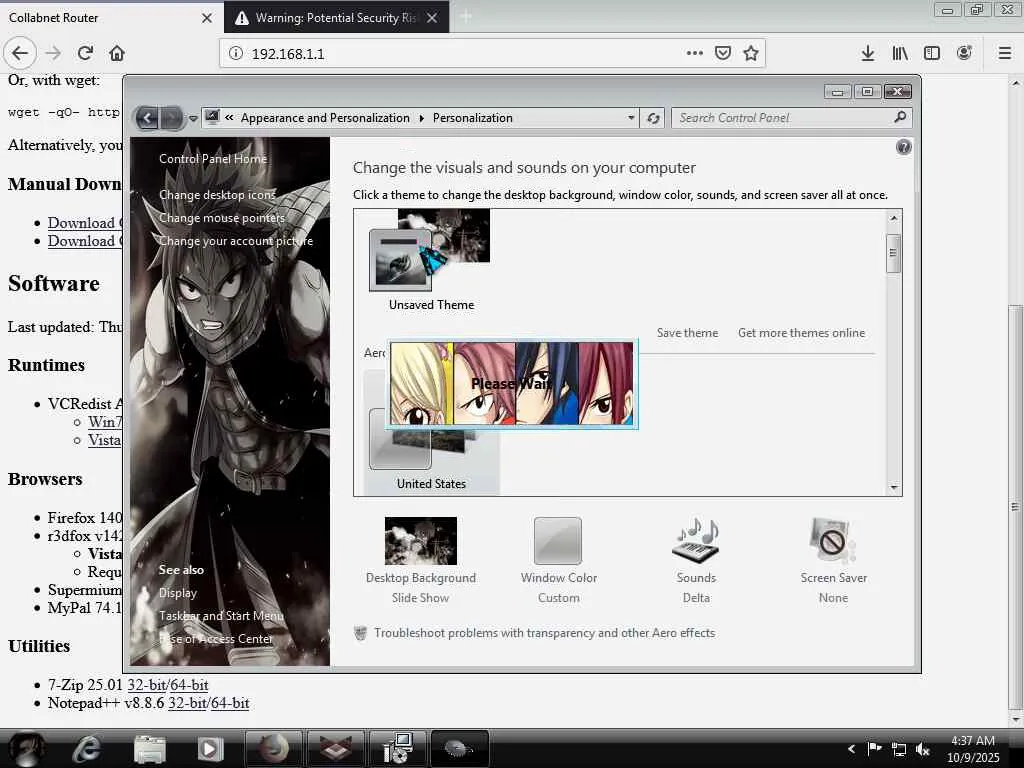Refresh the Personalization window

tap(653, 118)
